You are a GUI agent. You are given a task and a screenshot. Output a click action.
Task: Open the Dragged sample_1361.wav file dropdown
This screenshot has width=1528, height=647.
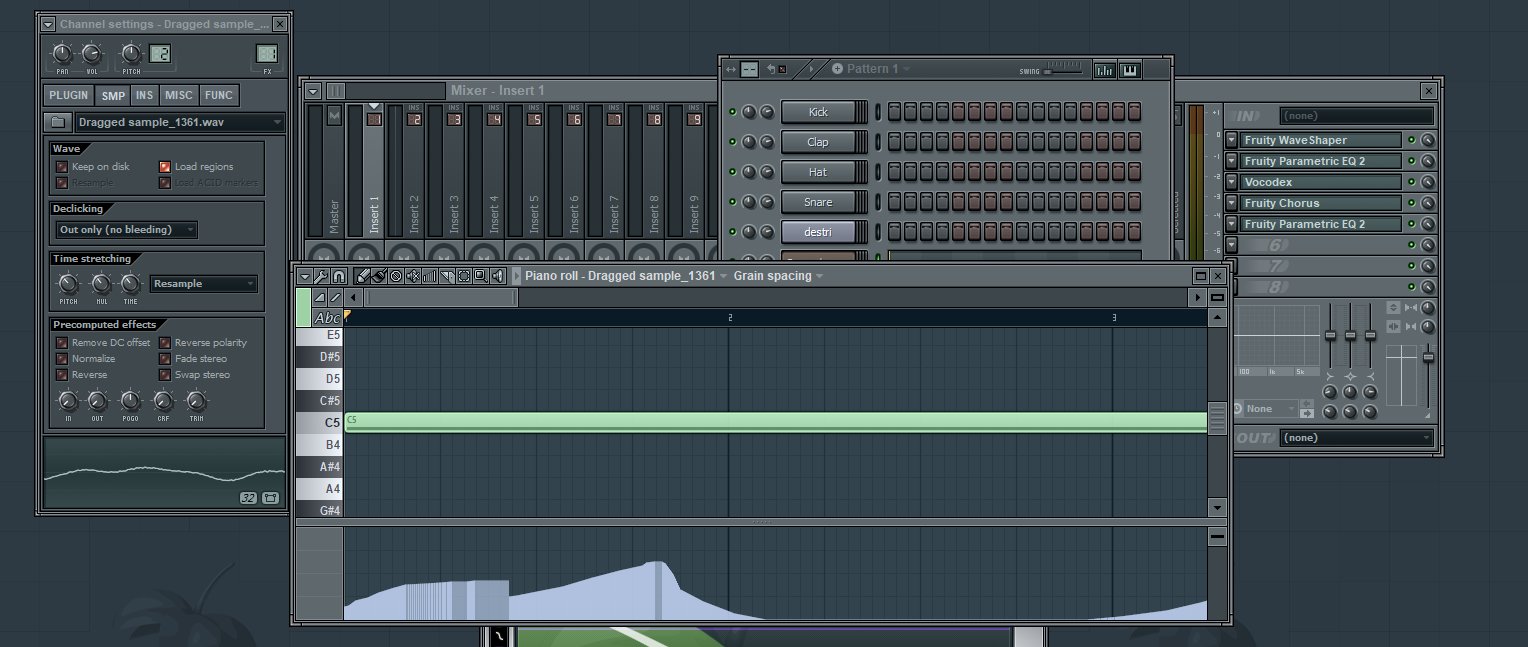(180, 123)
